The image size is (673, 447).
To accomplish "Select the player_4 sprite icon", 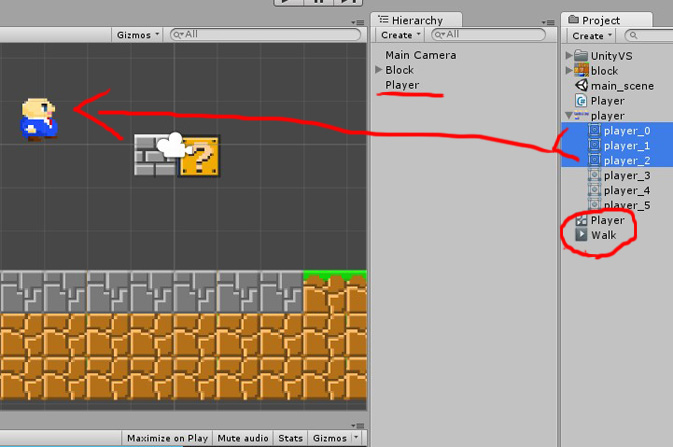I will [594, 190].
